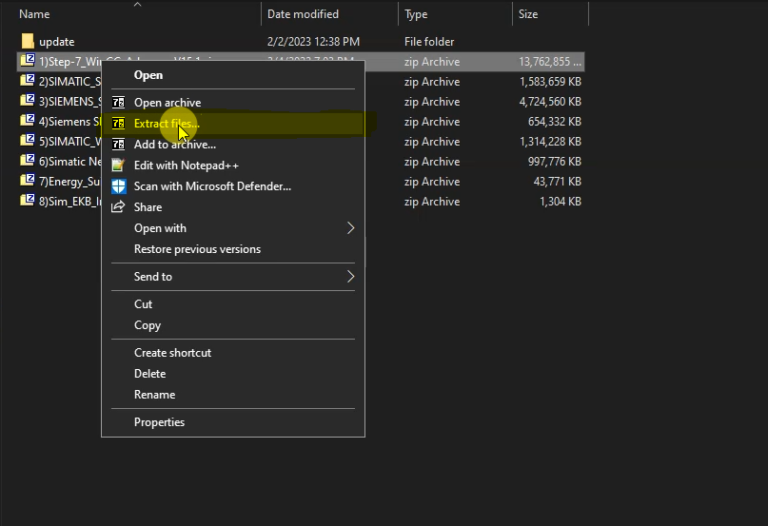Click the 7-Zip icon beside Open archive
Image resolution: width=768 pixels, height=526 pixels.
(x=118, y=102)
